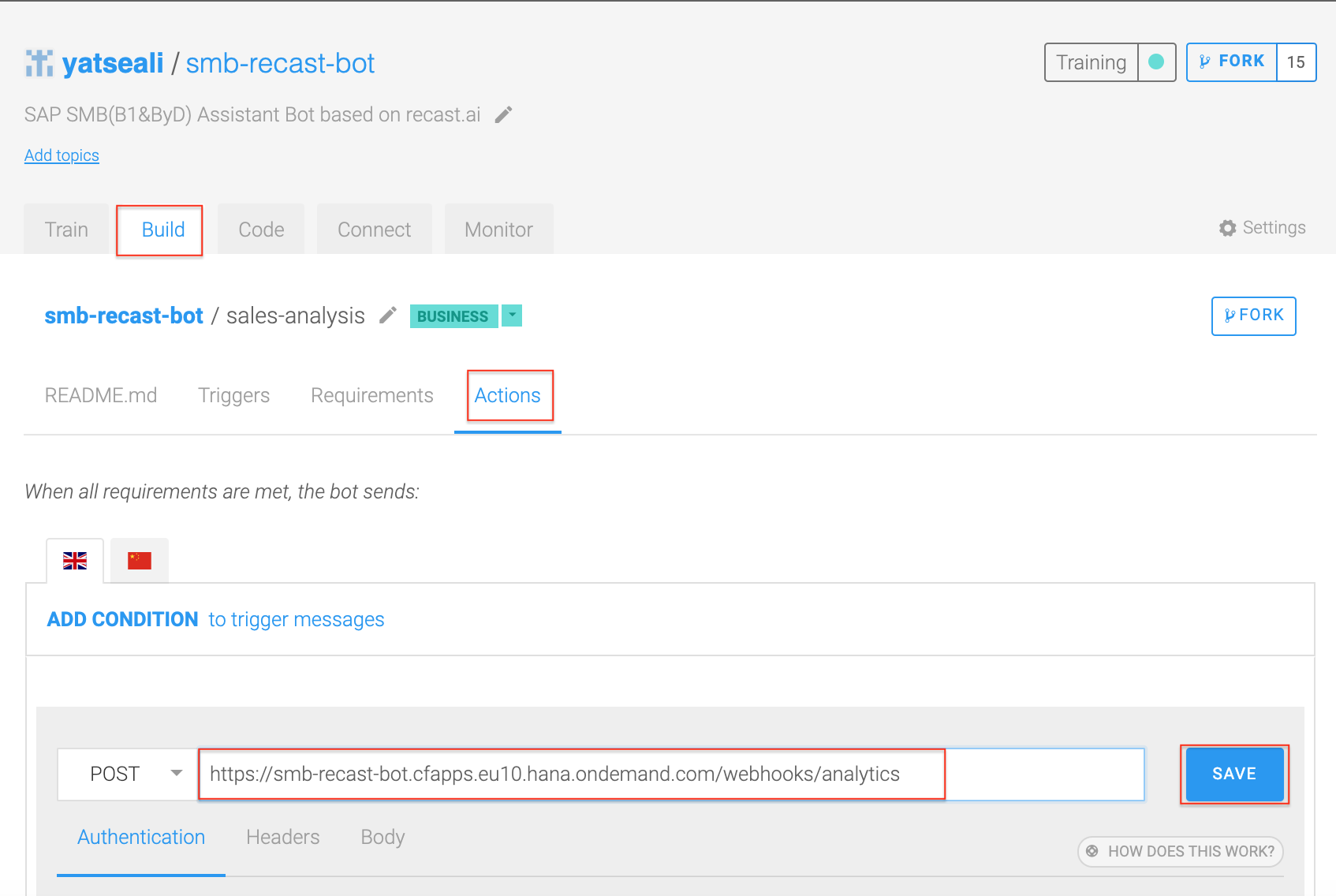Select the Actions tab
Screen dimensions: 1336x896
pos(508,395)
